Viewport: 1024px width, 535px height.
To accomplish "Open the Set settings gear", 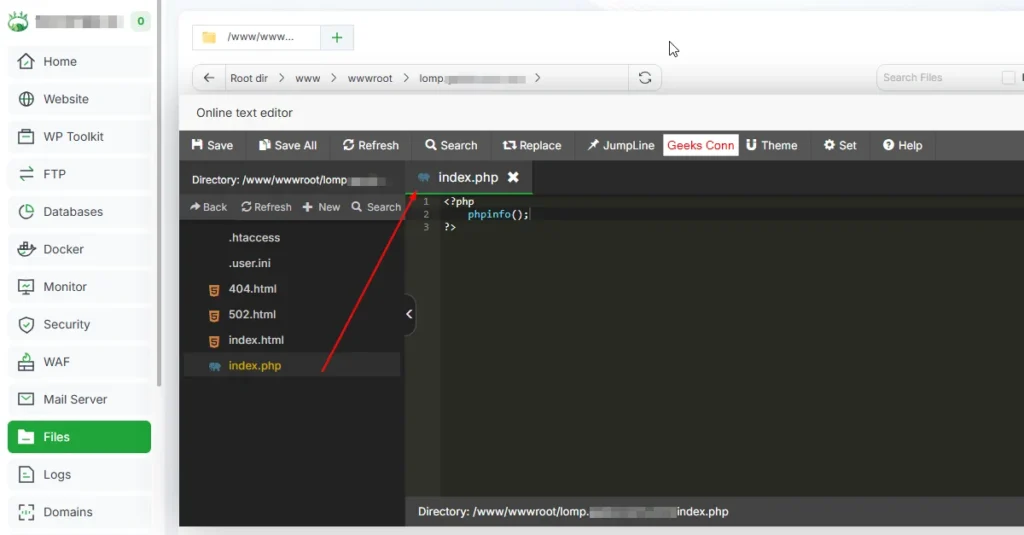I will point(840,146).
